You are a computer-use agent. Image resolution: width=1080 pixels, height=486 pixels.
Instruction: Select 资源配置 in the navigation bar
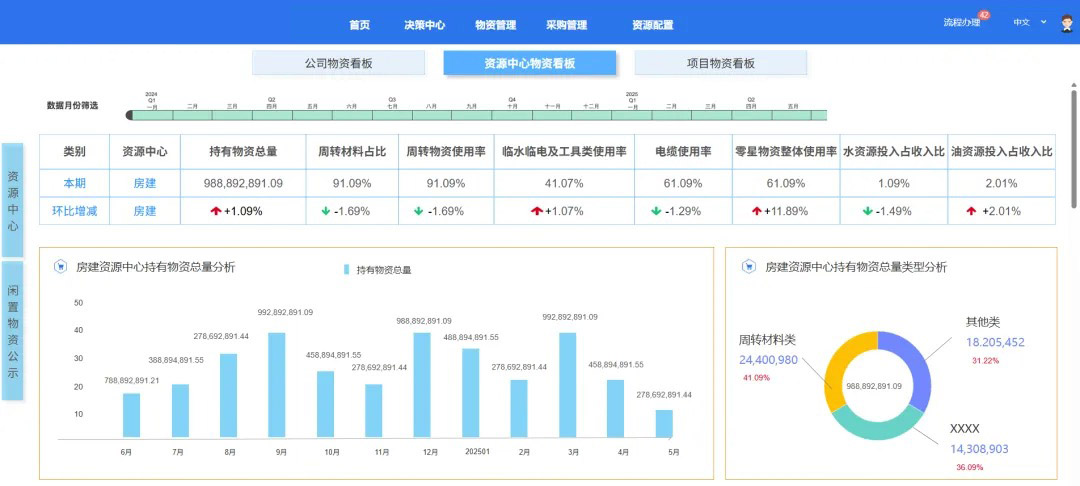pyautogui.click(x=652, y=25)
